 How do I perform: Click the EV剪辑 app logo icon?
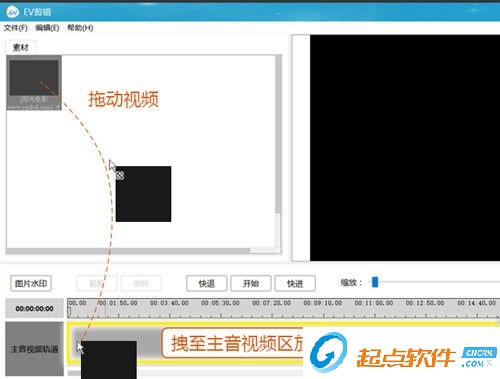pos(13,12)
